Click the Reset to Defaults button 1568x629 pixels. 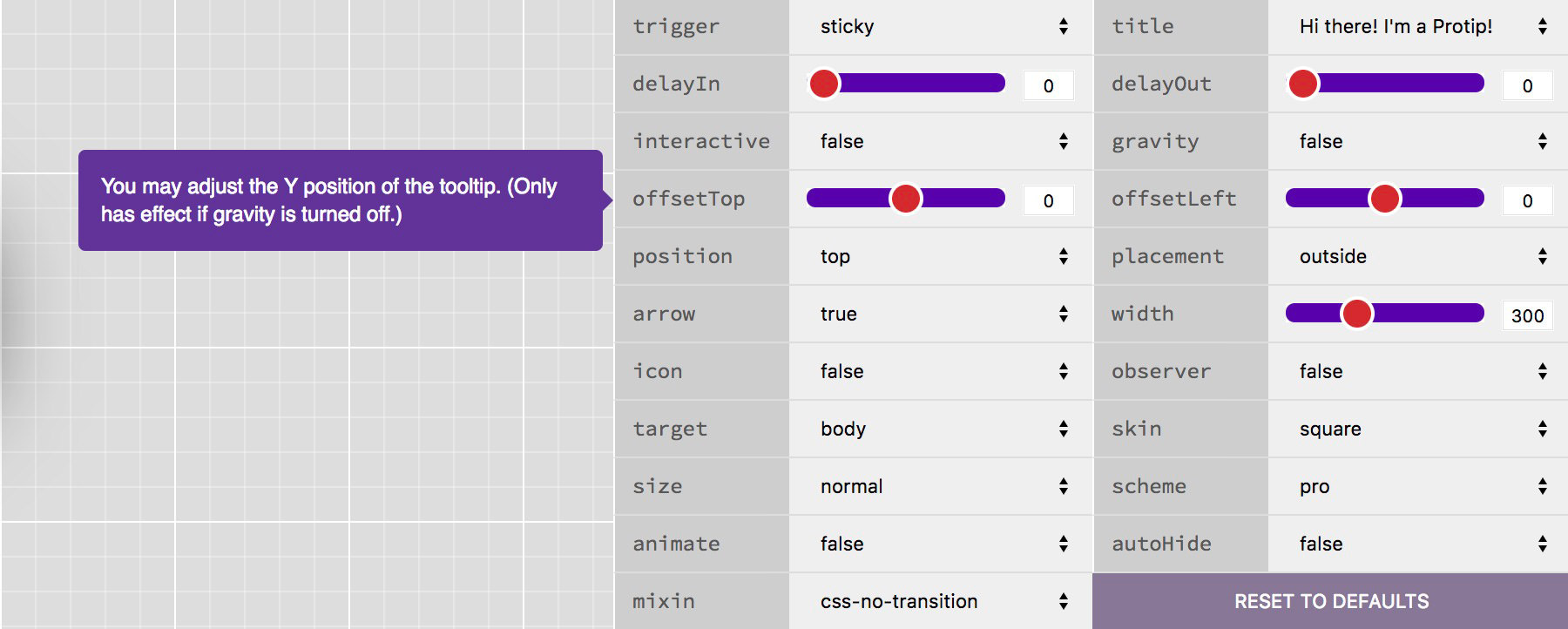click(1331, 601)
